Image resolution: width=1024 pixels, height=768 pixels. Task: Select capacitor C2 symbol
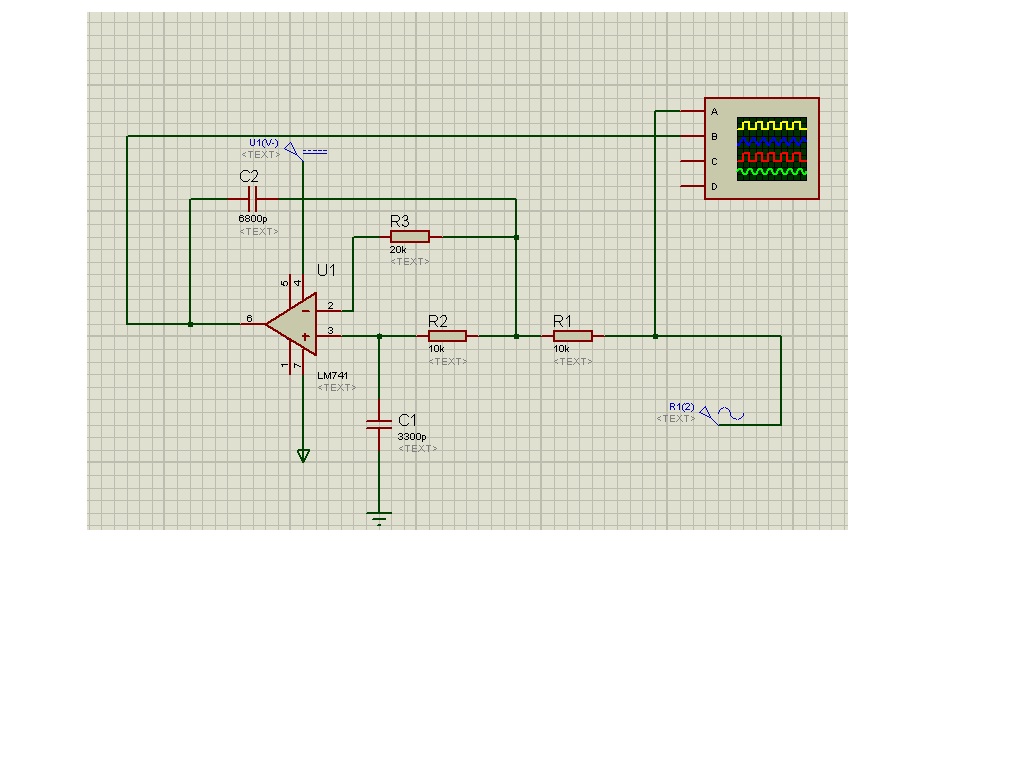click(x=250, y=199)
